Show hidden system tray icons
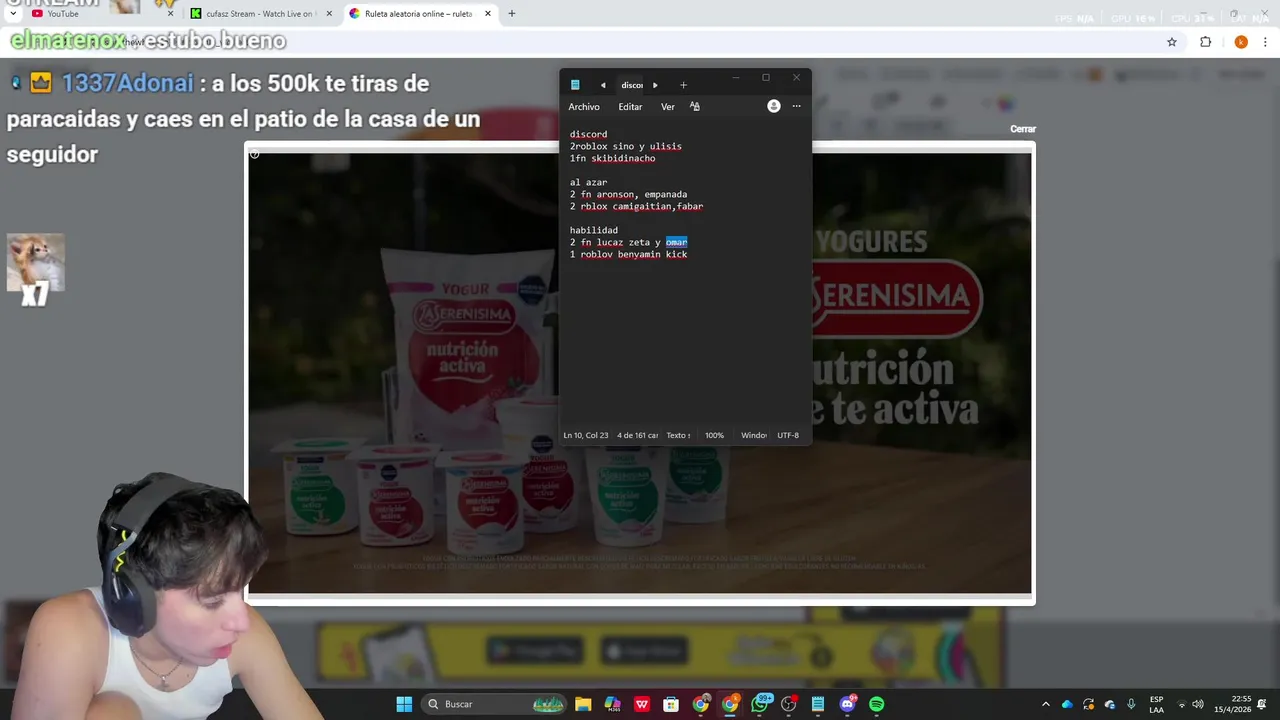This screenshot has width=1280, height=720. (1045, 704)
